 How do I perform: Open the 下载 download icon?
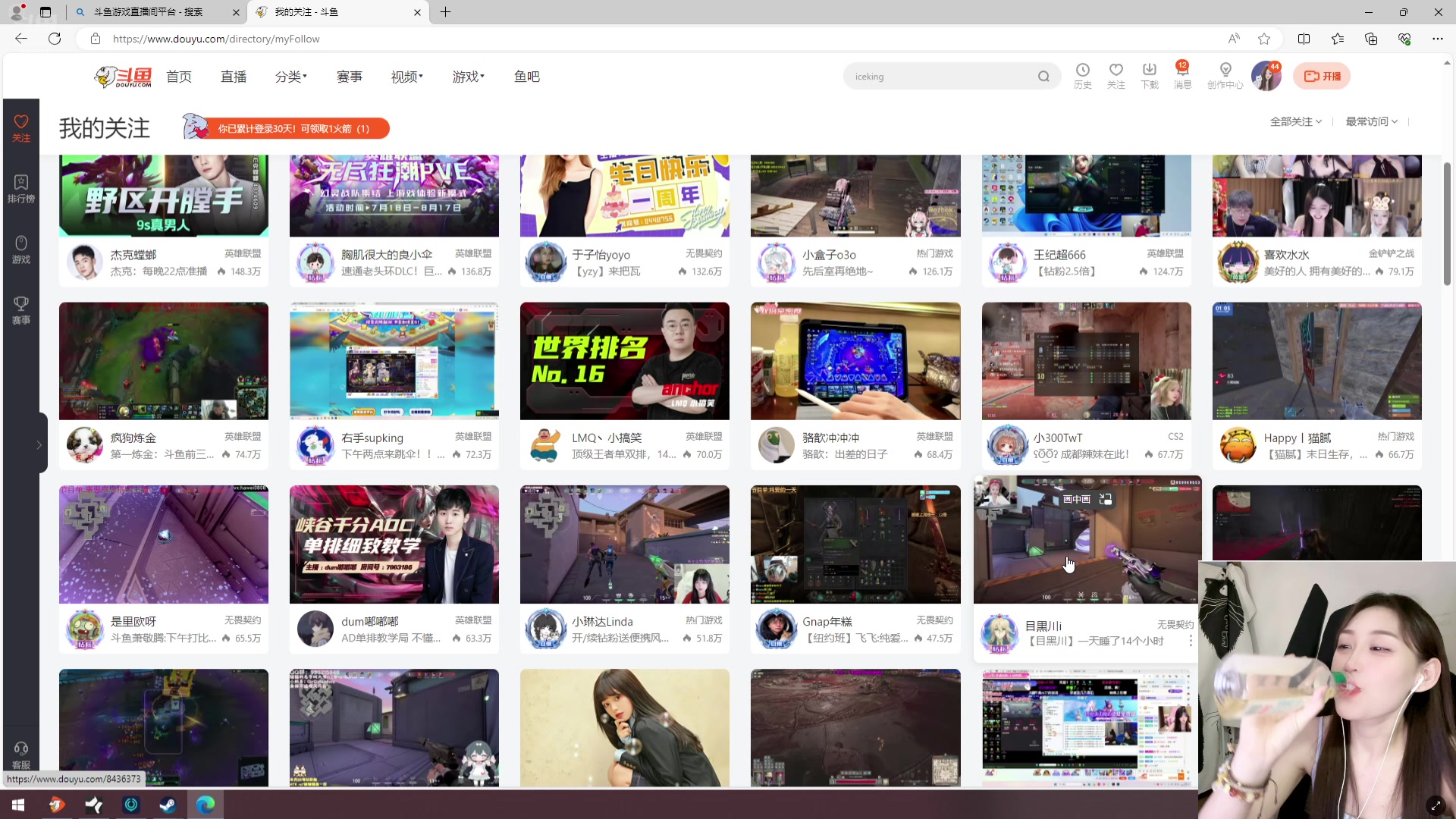(1149, 76)
